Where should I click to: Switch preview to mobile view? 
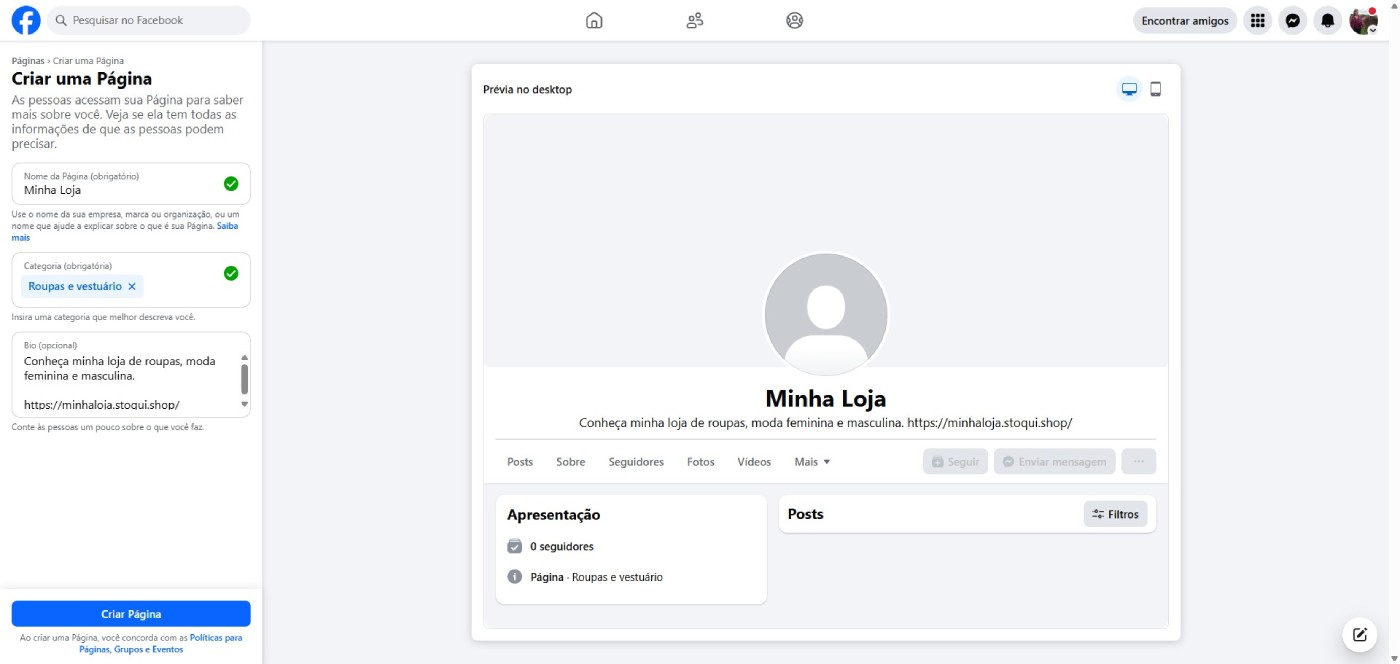tap(1156, 89)
